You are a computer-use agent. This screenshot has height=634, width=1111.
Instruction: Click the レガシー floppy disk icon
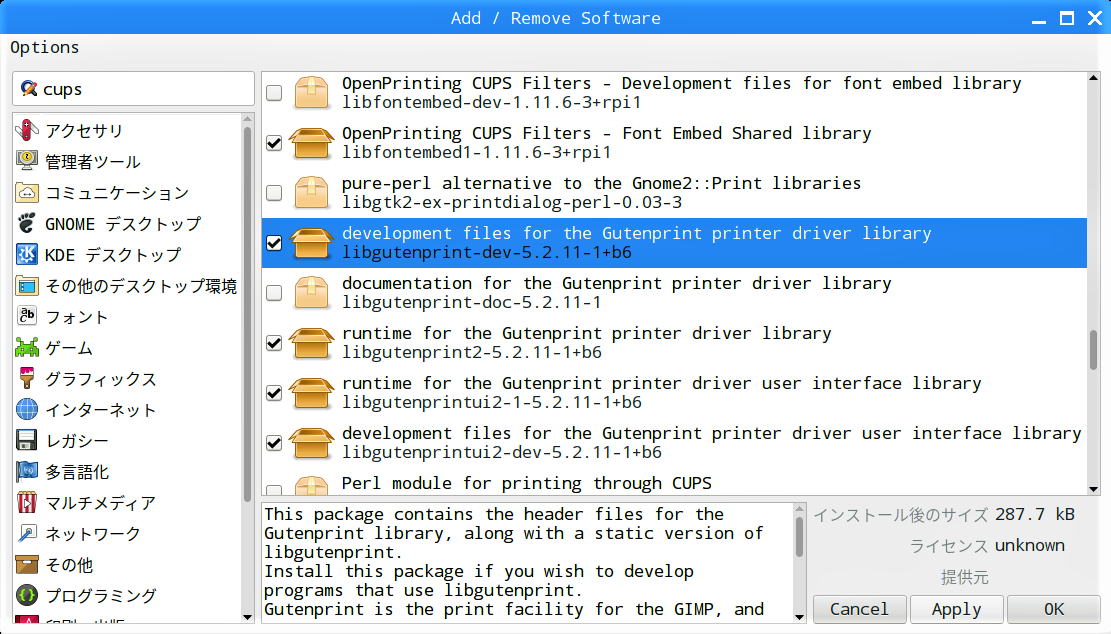(x=27, y=441)
